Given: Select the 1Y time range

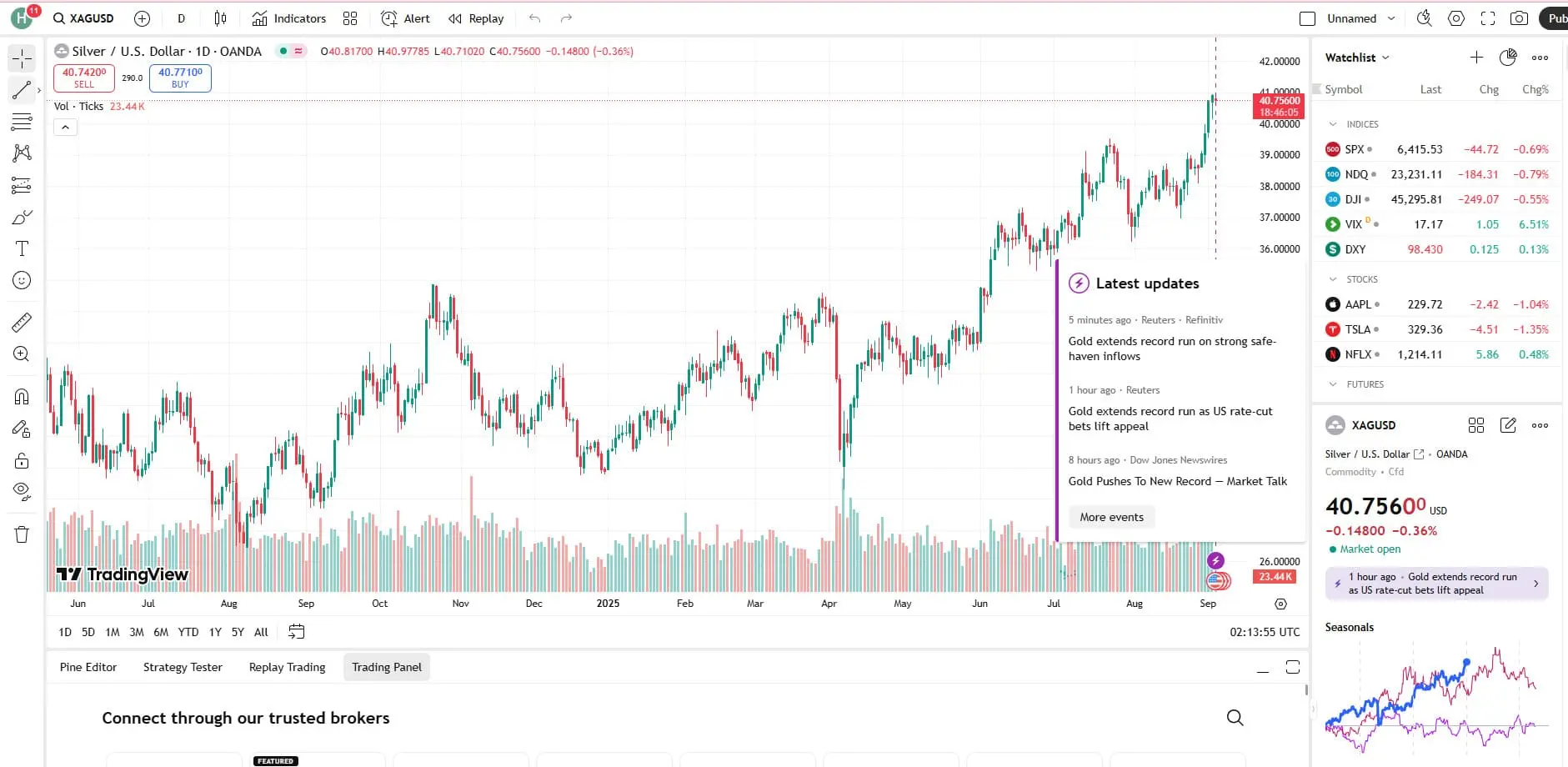Looking at the screenshot, I should click(x=215, y=632).
